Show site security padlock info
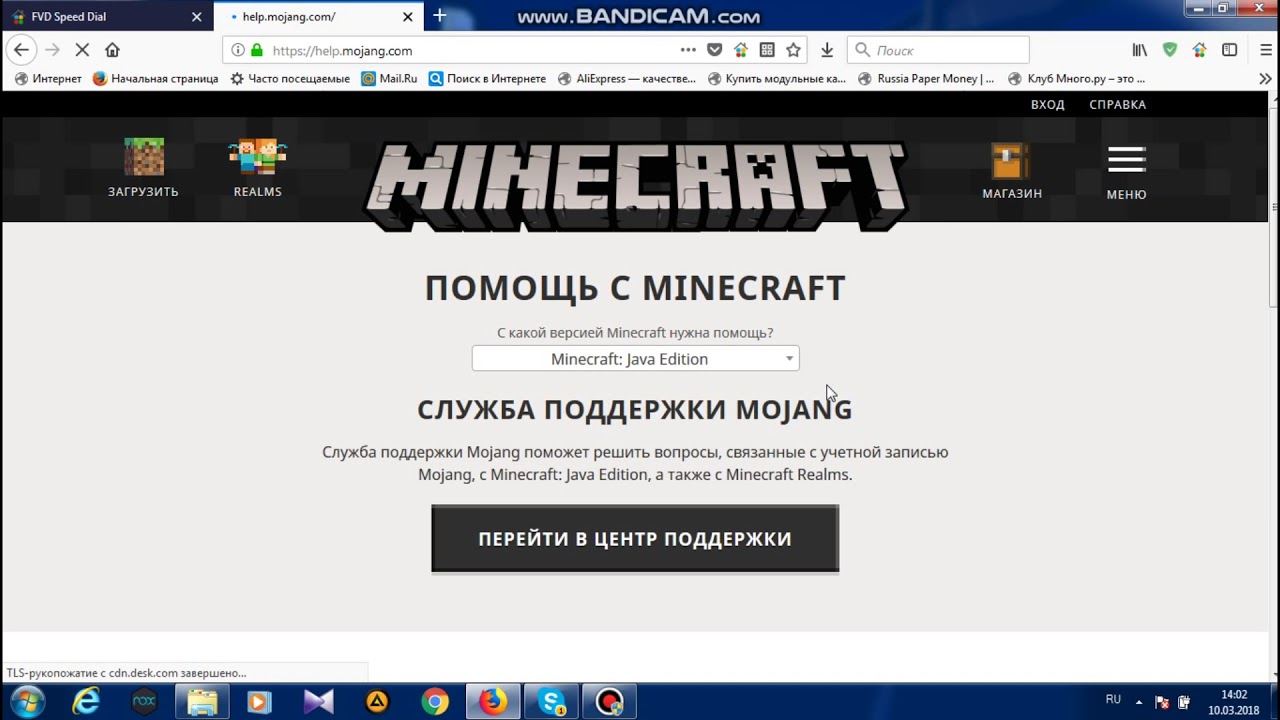The height and width of the screenshot is (720, 1280). [257, 50]
